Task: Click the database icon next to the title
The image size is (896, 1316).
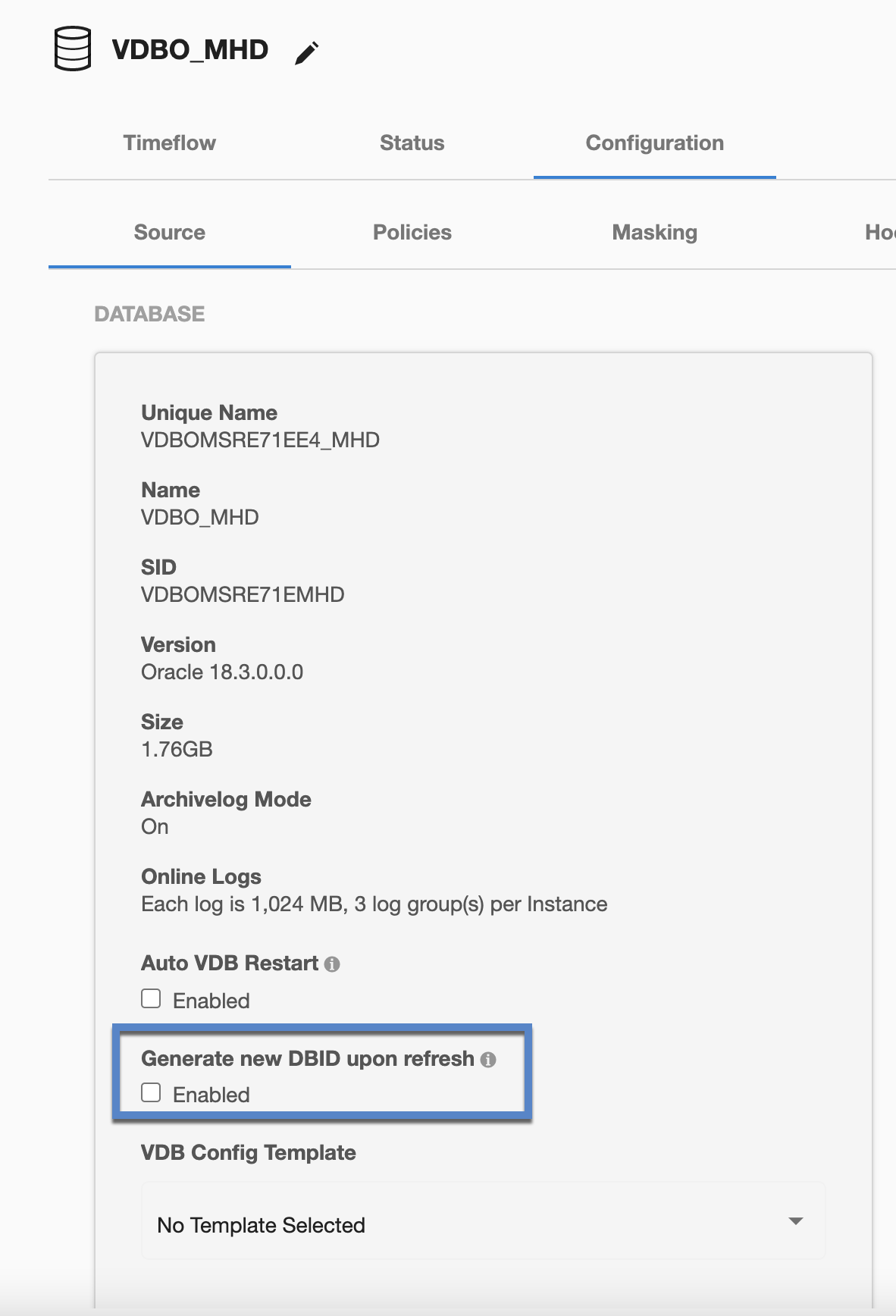Action: [73, 49]
